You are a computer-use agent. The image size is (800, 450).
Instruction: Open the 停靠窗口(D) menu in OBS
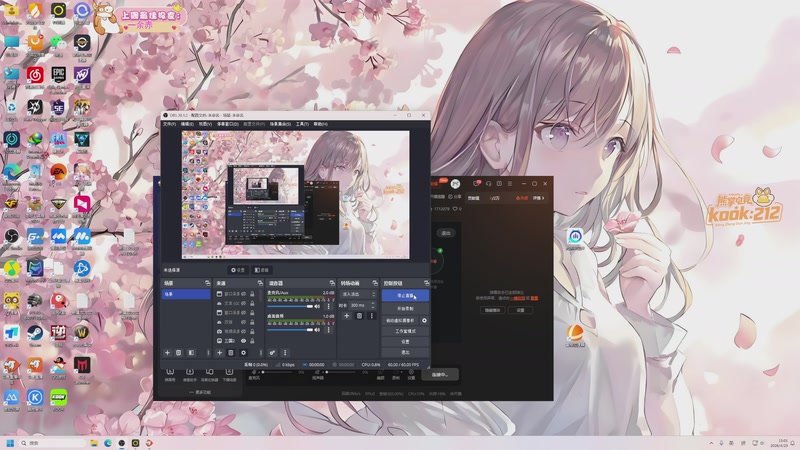coord(228,124)
